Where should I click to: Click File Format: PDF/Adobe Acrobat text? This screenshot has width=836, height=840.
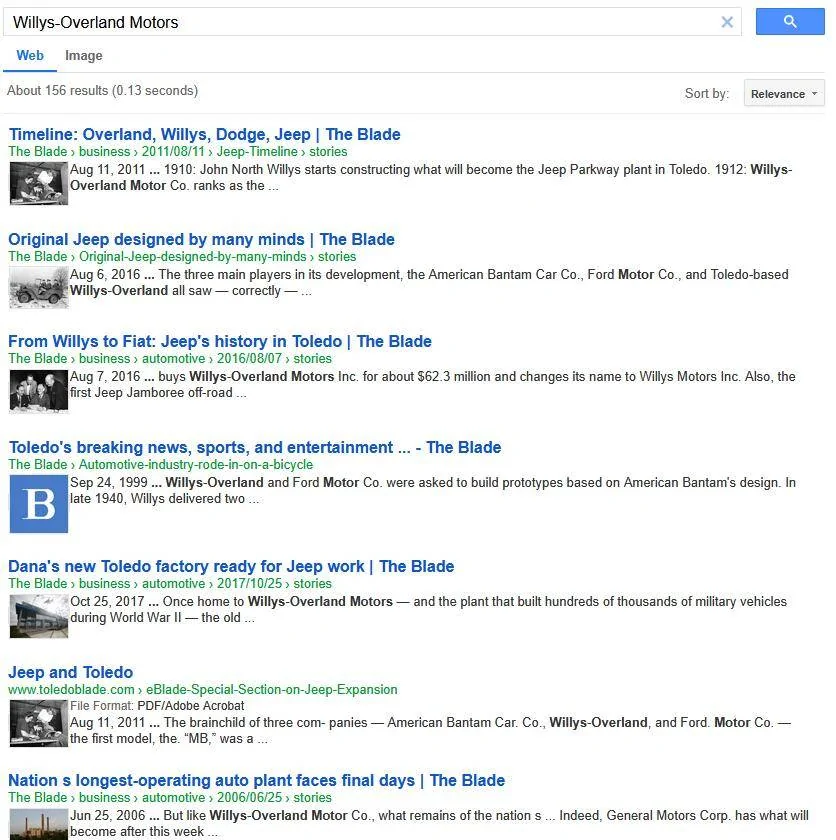(x=157, y=706)
